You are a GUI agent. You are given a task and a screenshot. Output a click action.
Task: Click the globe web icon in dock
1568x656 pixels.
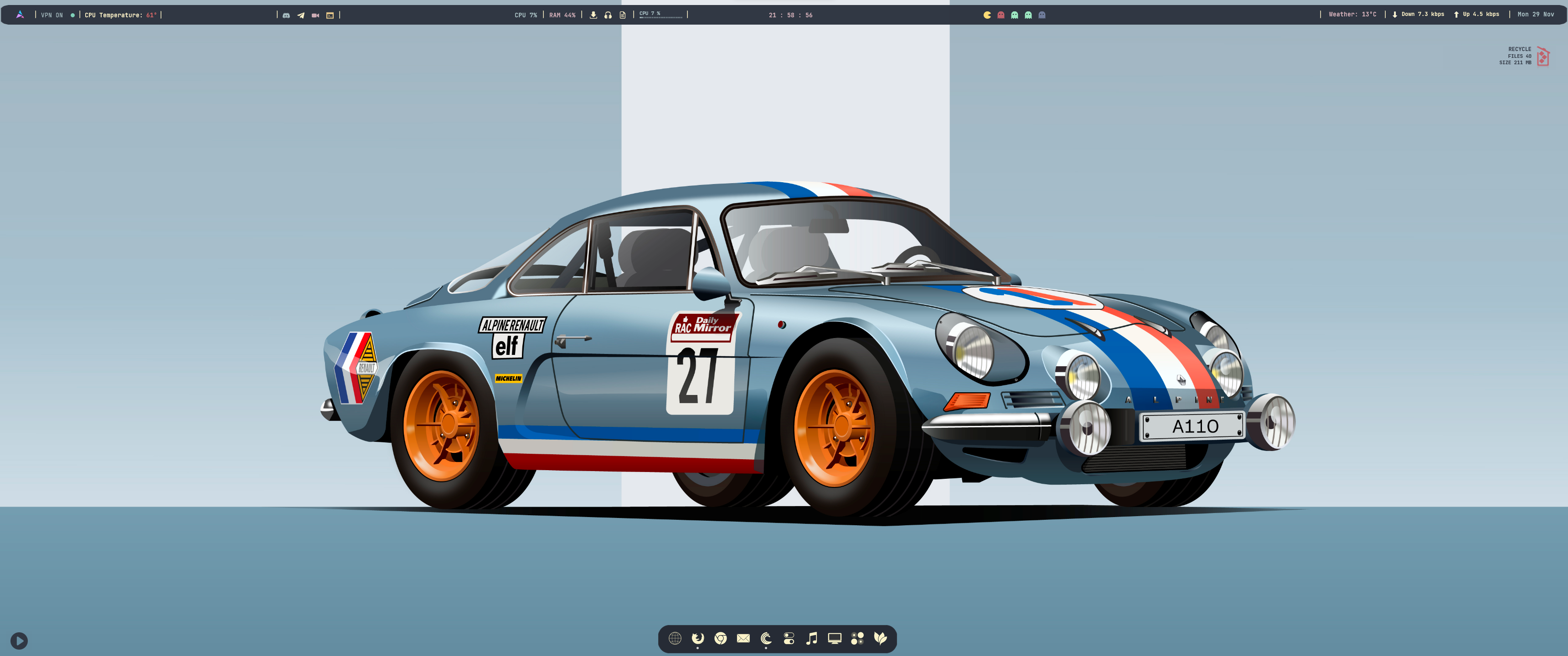click(x=675, y=638)
